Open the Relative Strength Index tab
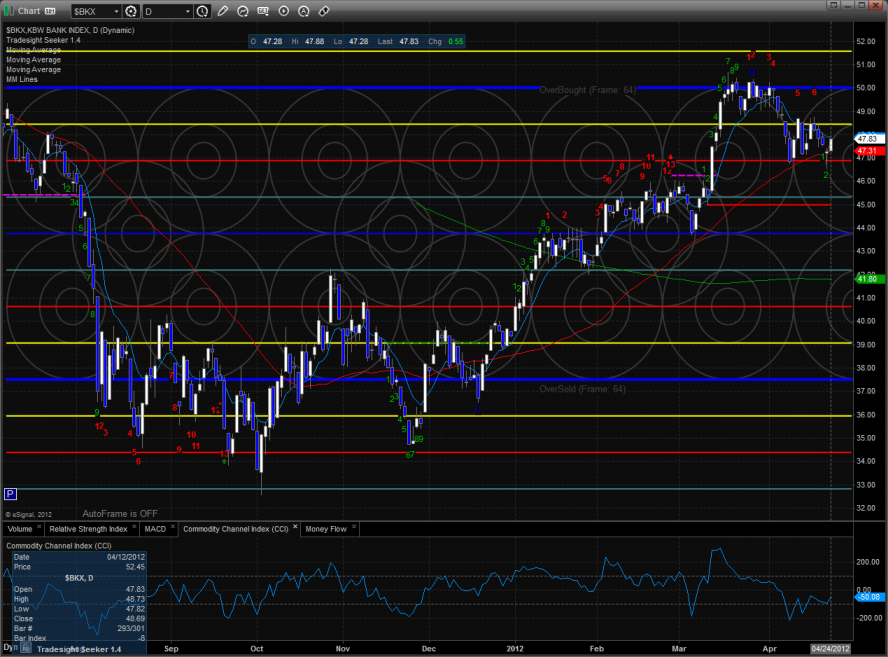 pos(89,528)
